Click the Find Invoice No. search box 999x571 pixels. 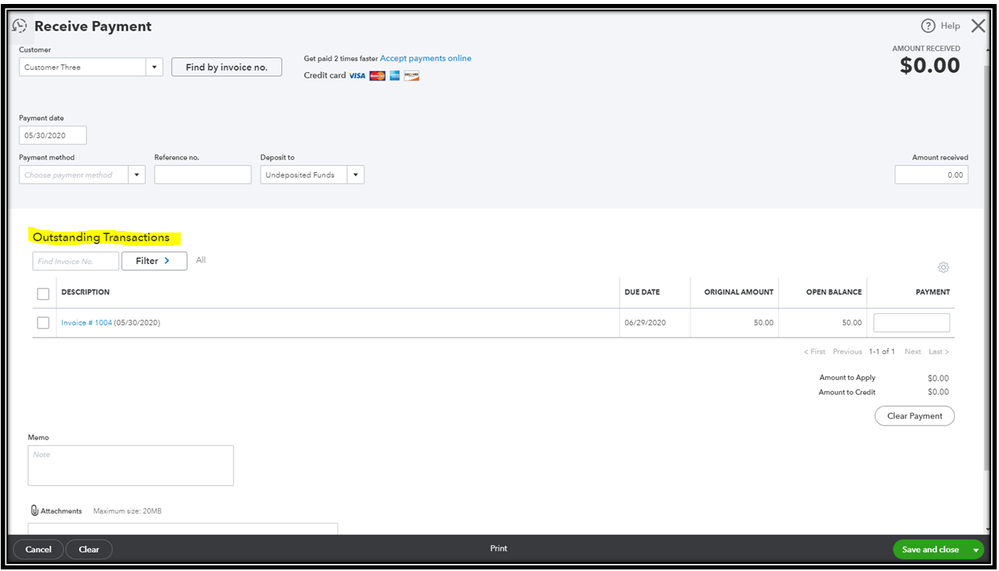point(76,261)
